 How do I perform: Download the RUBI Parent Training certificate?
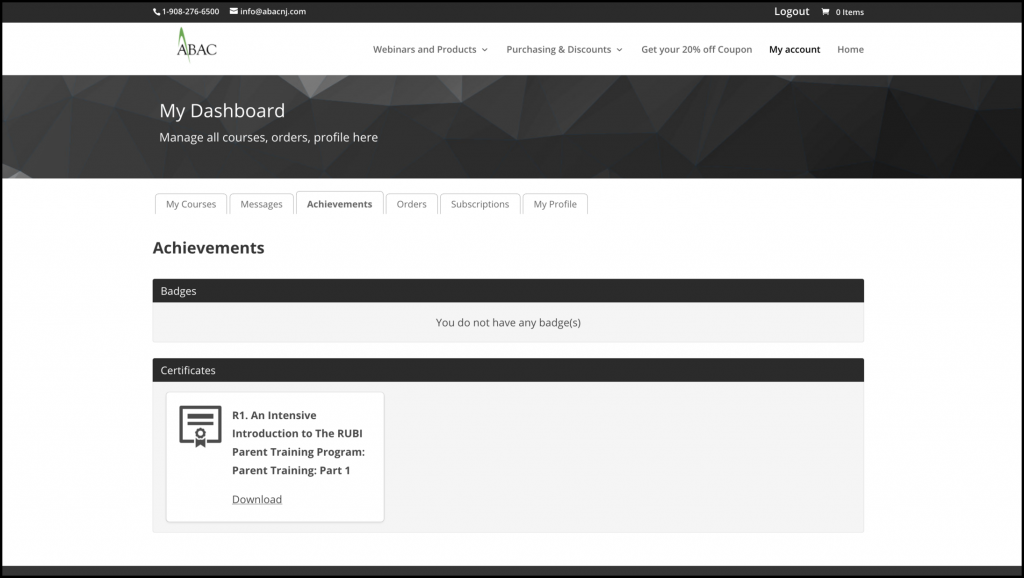(x=257, y=499)
